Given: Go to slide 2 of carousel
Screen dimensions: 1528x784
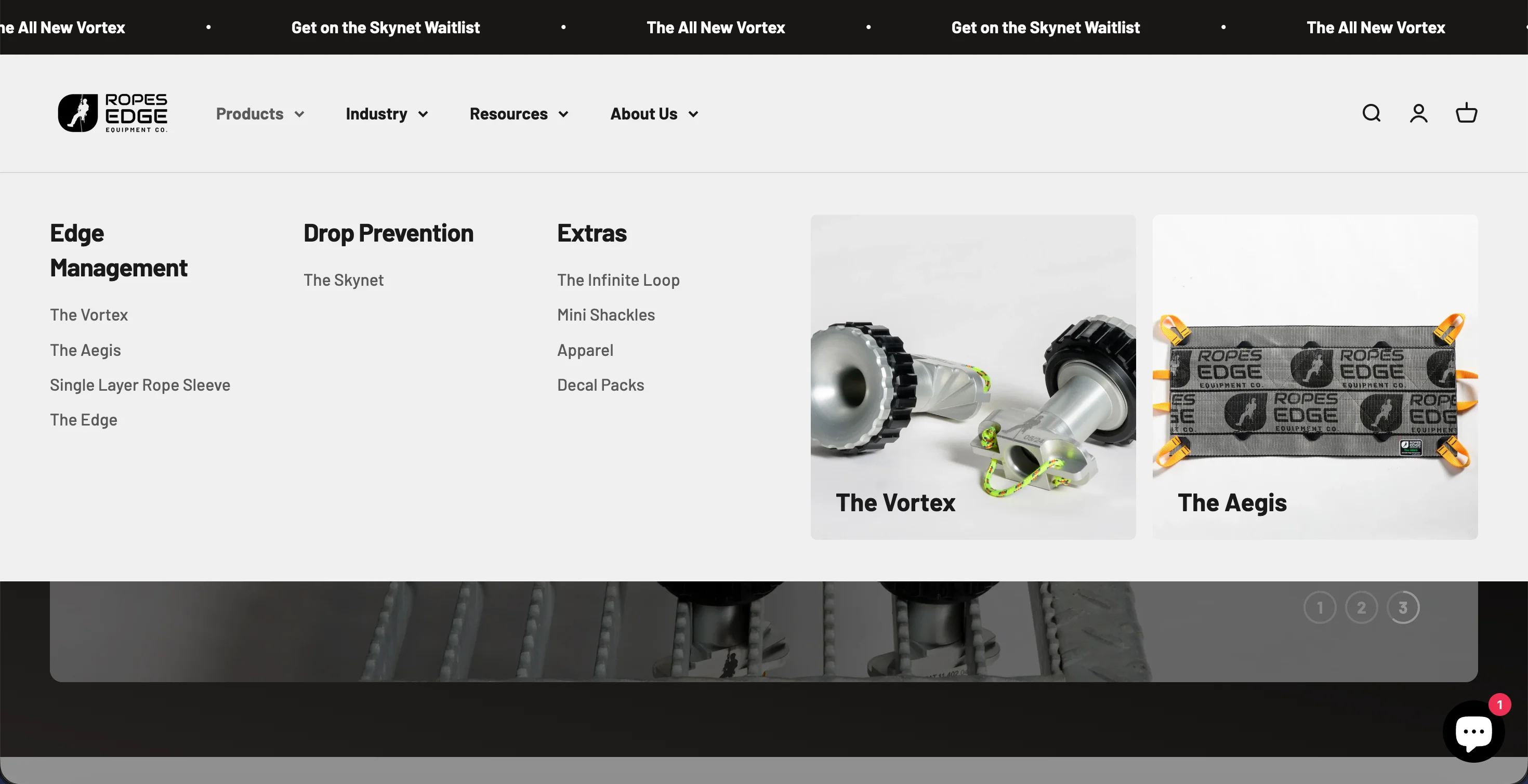Looking at the screenshot, I should pyautogui.click(x=1361, y=607).
